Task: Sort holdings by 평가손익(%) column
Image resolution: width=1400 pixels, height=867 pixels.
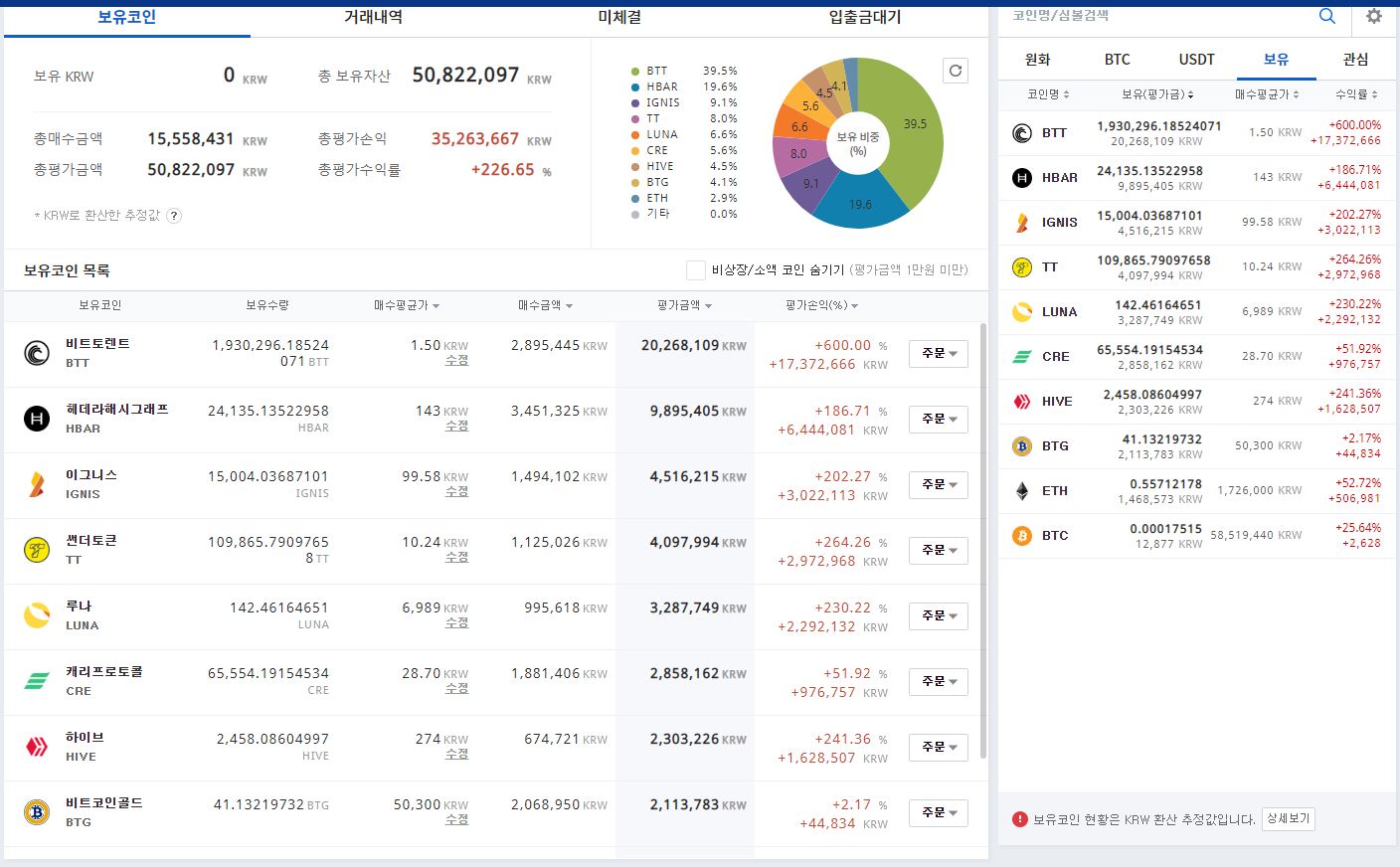Action: click(x=822, y=305)
